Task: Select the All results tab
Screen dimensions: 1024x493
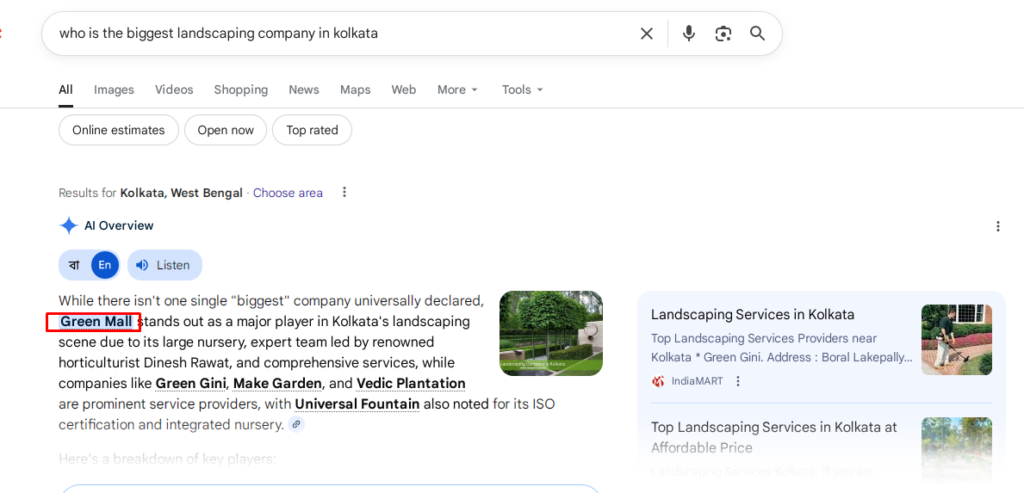Action: tap(65, 89)
